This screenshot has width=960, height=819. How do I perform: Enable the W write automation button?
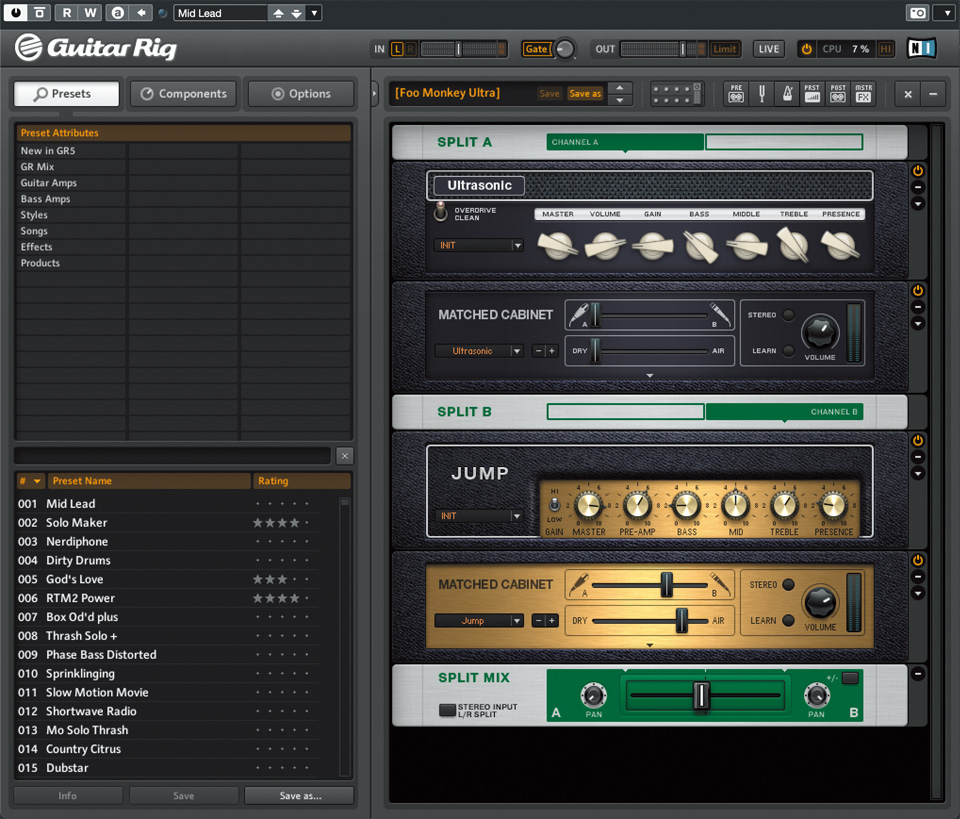click(91, 13)
